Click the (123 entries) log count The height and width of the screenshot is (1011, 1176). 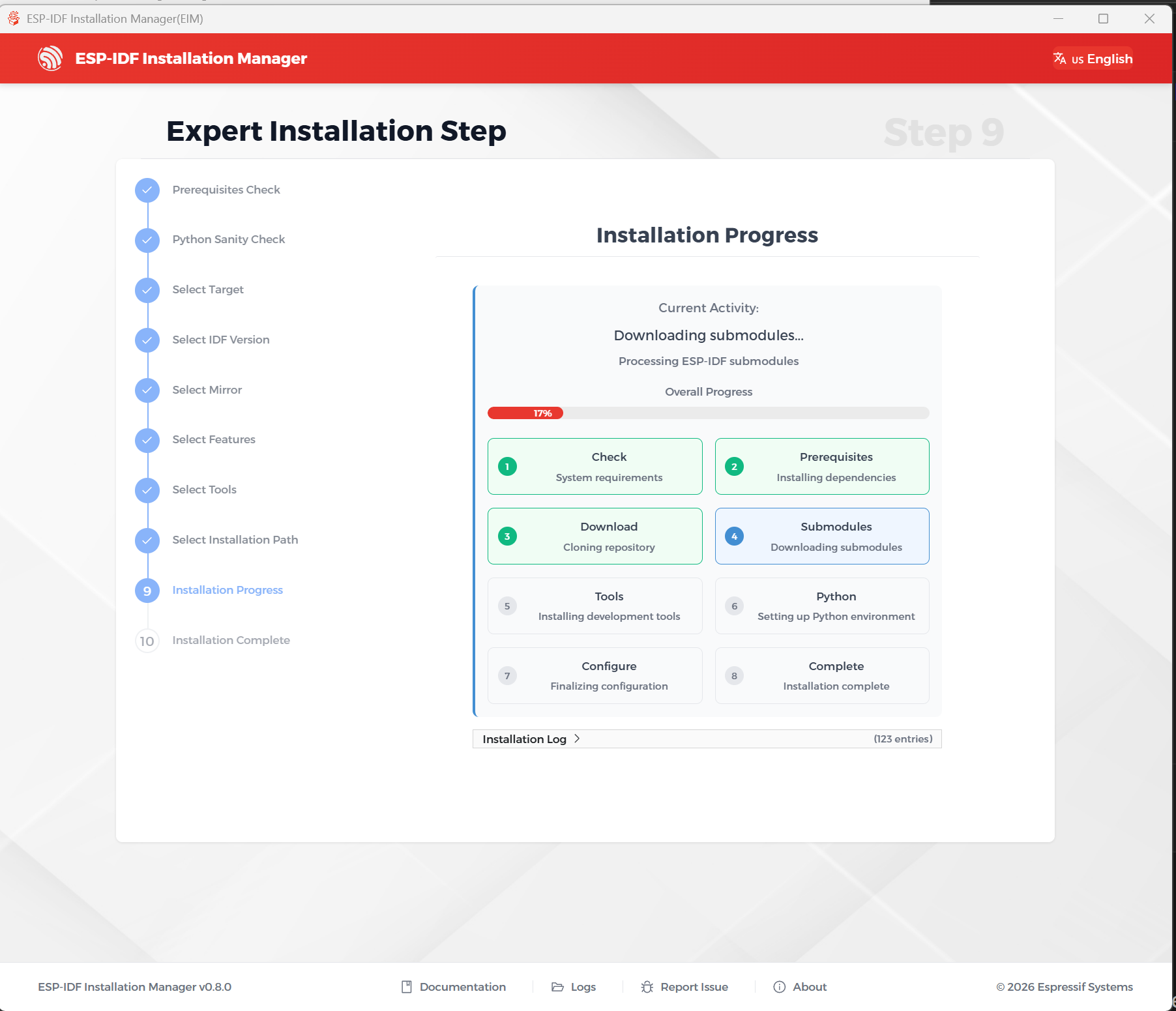coord(903,739)
